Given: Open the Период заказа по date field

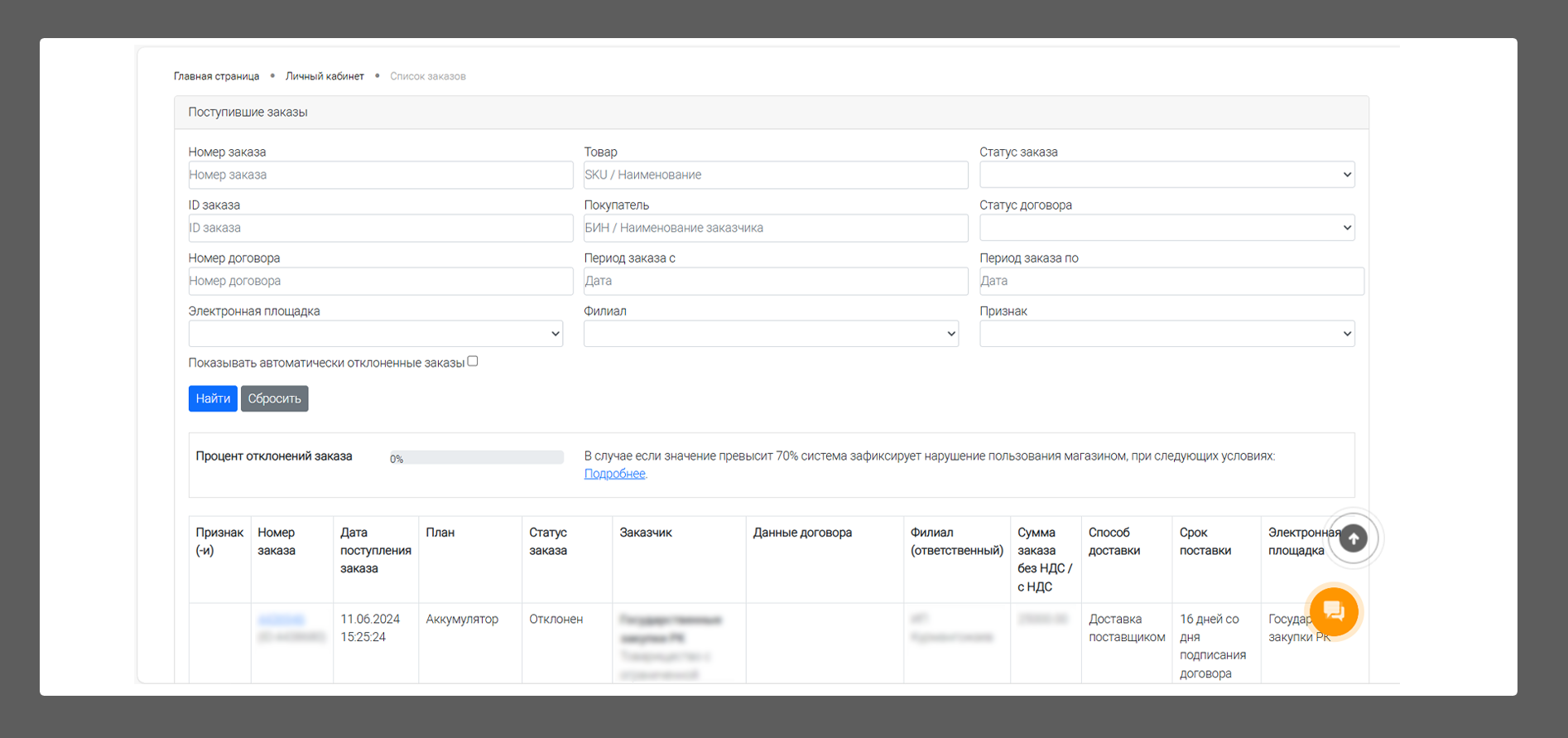Looking at the screenshot, I should [1171, 281].
